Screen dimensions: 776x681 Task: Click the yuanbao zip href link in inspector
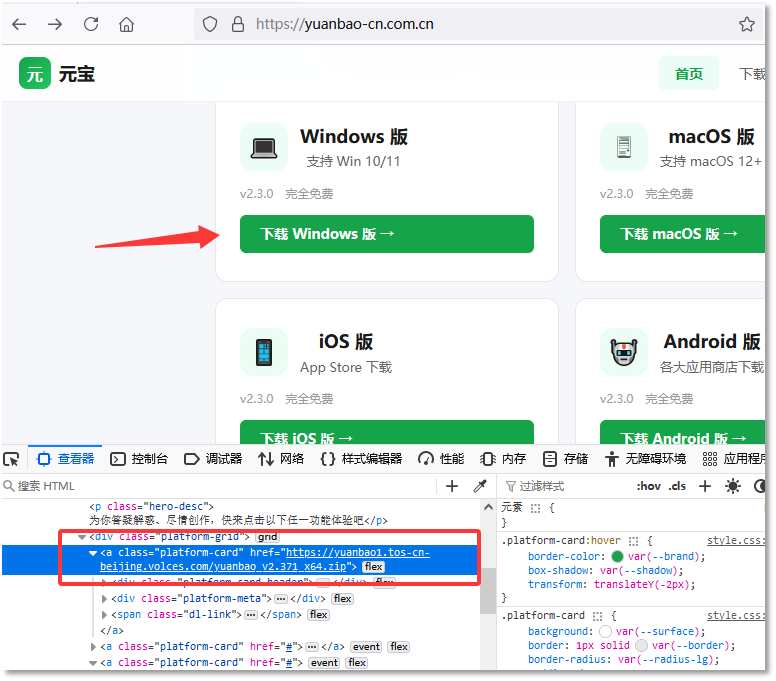[265, 559]
